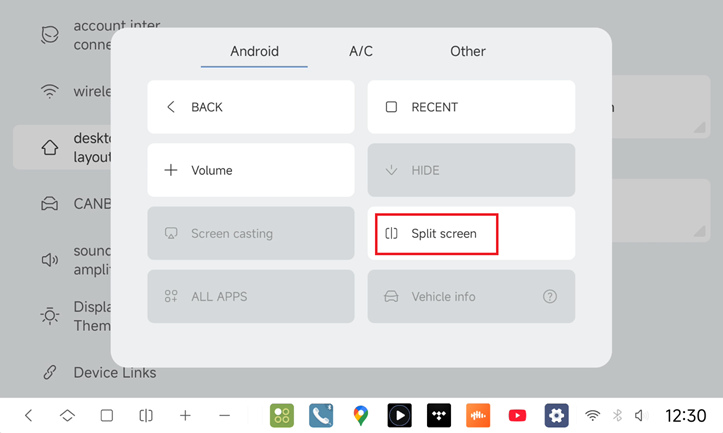This screenshot has width=723, height=433.
Task: Select the RECENT shortcut option
Action: pos(471,107)
